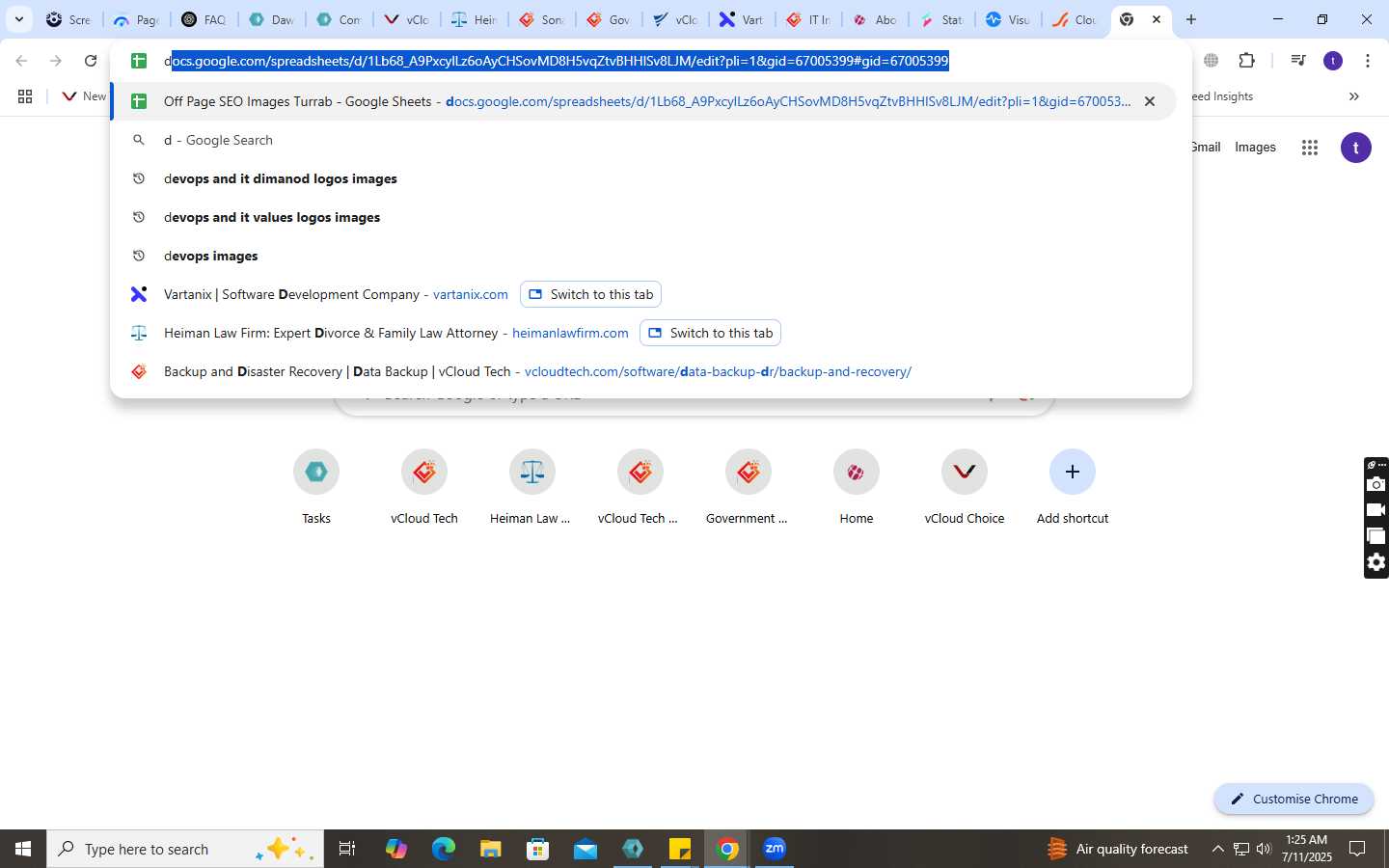Open the Scre browser tab
Viewport: 1389px width, 868px height.
coord(68,19)
